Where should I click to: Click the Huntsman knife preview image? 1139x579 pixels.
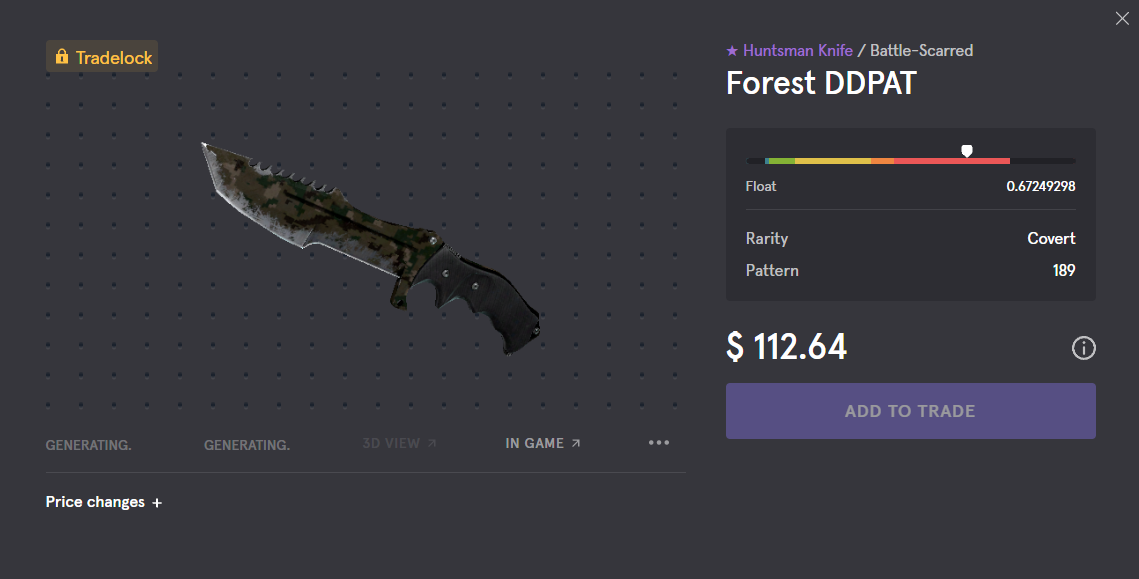(x=370, y=248)
